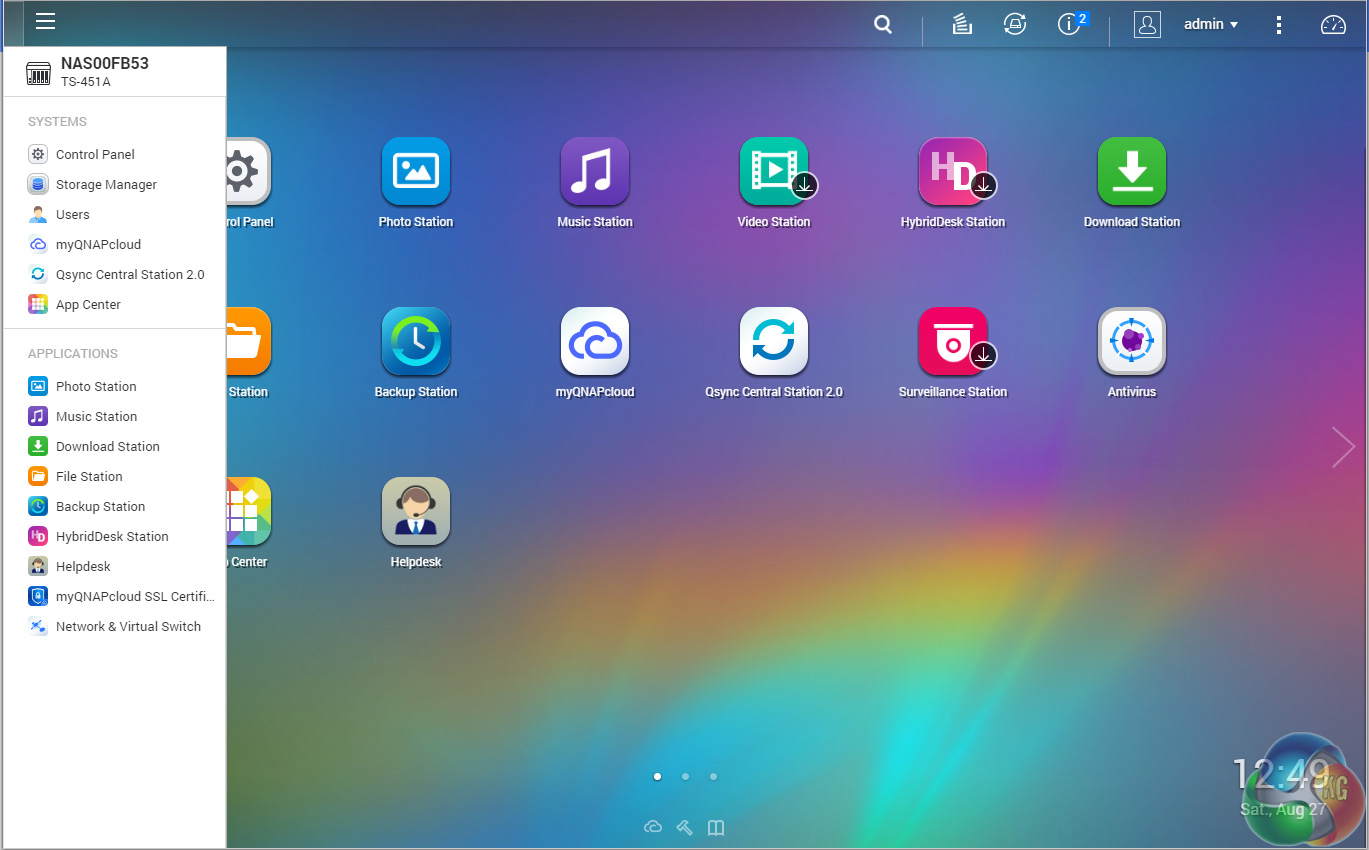Open the Download Station desktop icon
Screen dimensions: 1369x850
[x=1131, y=171]
